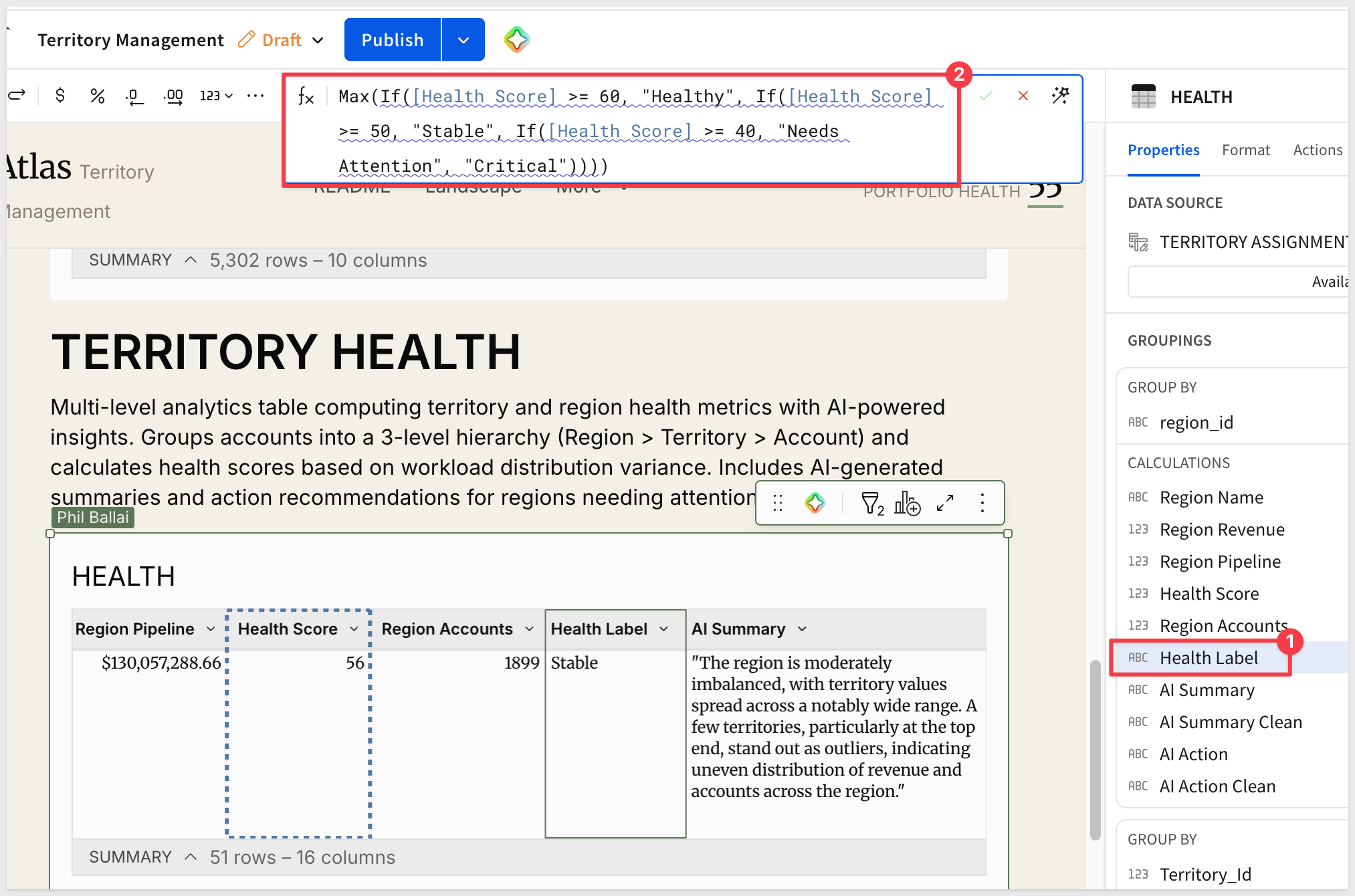Apply percent format icon
Viewport: 1355px width, 896px height.
click(98, 96)
